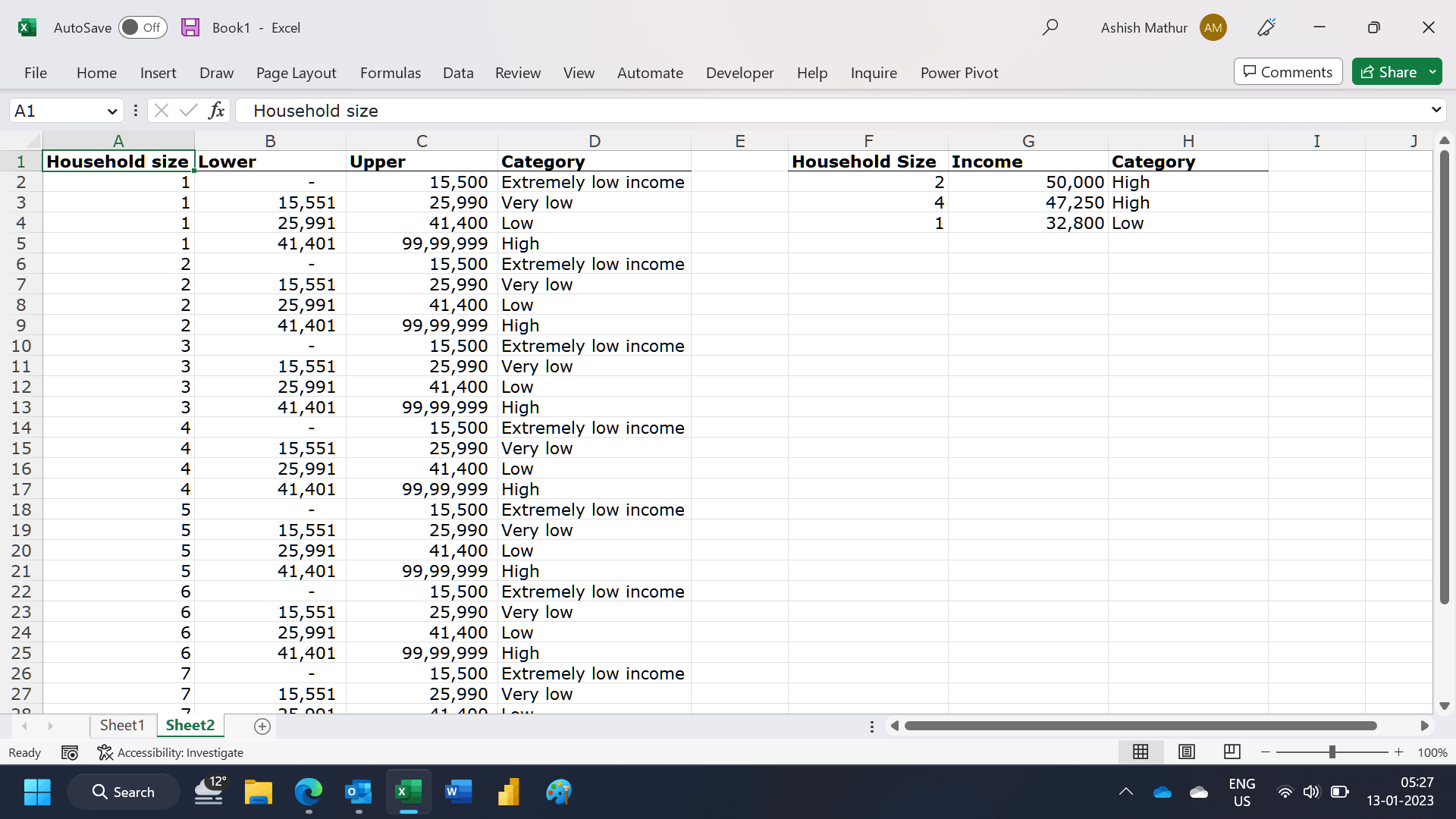Switch to Sheet1 tab
The height and width of the screenshot is (819, 1456).
click(121, 725)
